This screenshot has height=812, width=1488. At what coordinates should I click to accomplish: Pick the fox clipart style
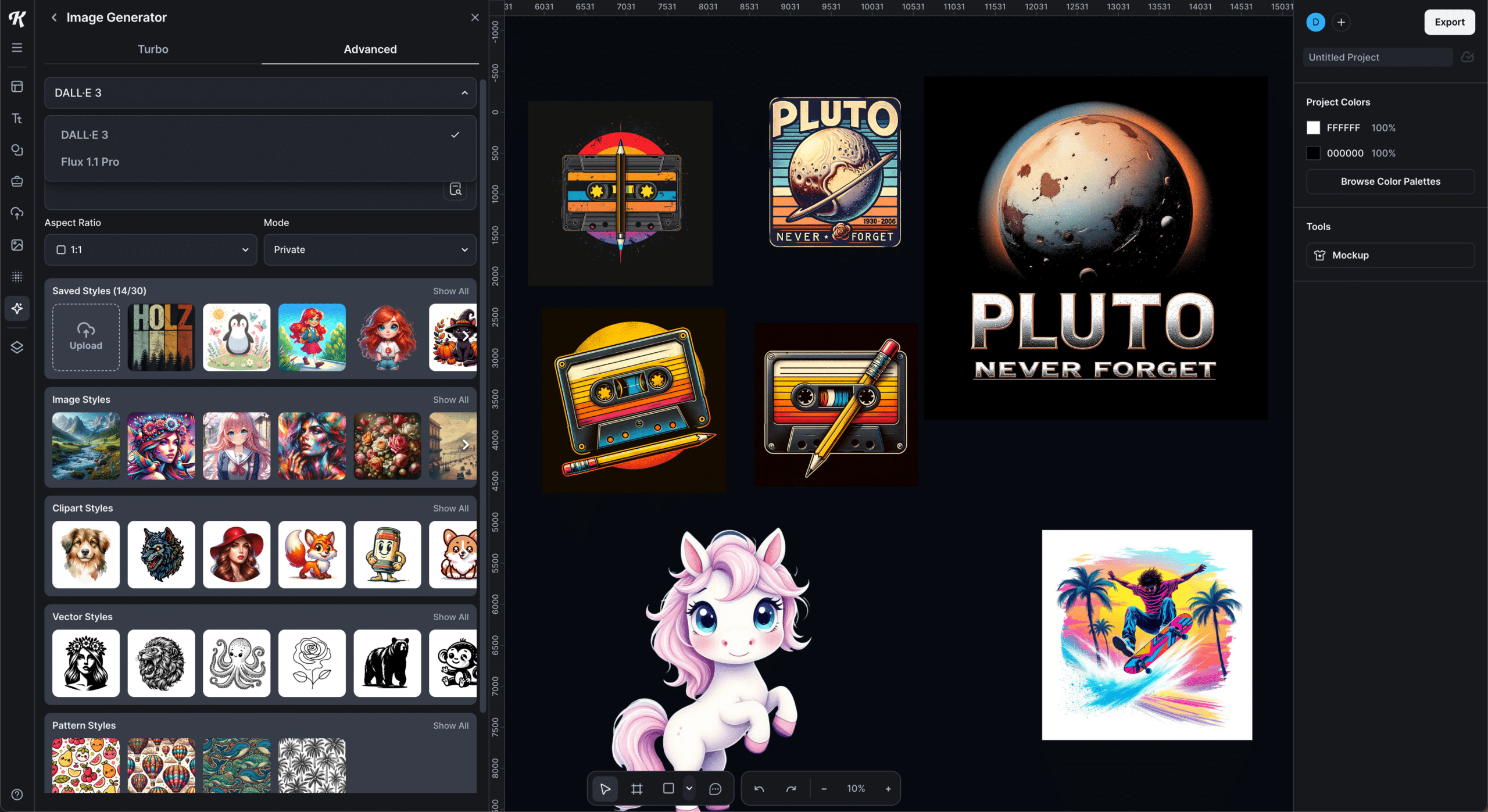coord(312,555)
